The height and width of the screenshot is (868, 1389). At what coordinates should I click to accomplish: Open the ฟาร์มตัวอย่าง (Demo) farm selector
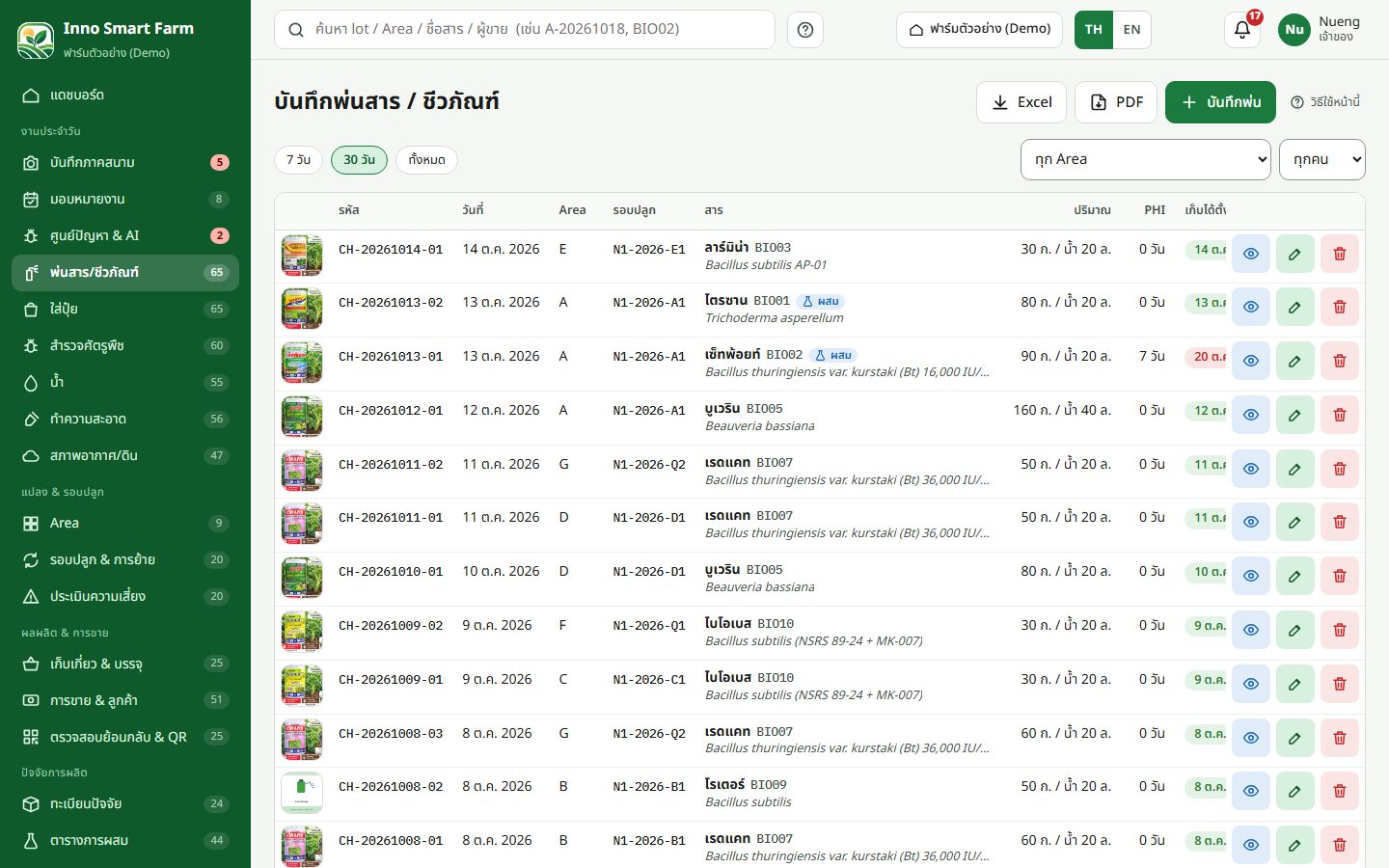980,30
